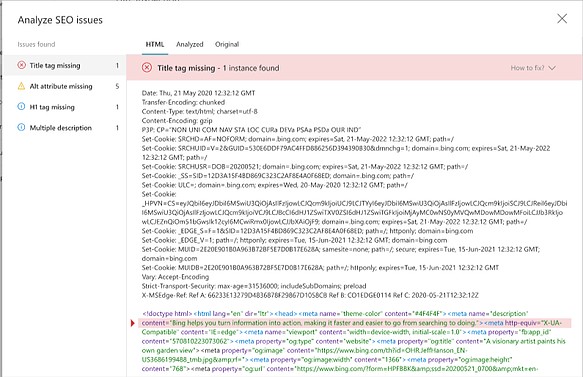Click the red error icon in the issue banner
Screen dimensions: 583x377
147,68
